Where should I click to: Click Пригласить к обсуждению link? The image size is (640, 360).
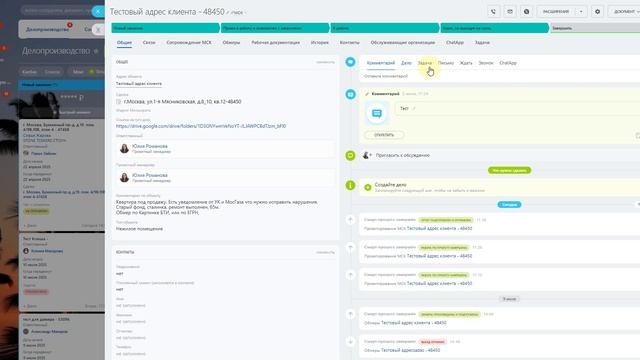click(402, 155)
